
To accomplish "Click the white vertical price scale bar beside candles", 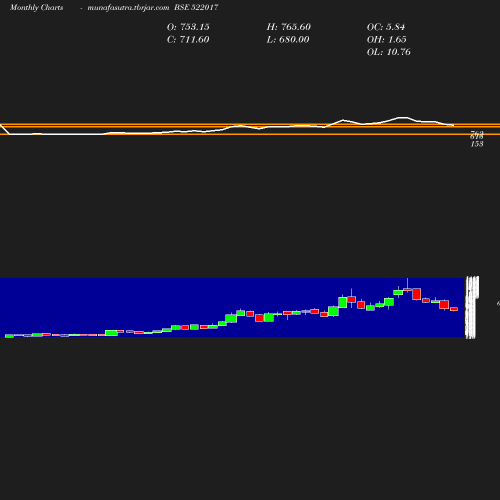I will pos(472,307).
